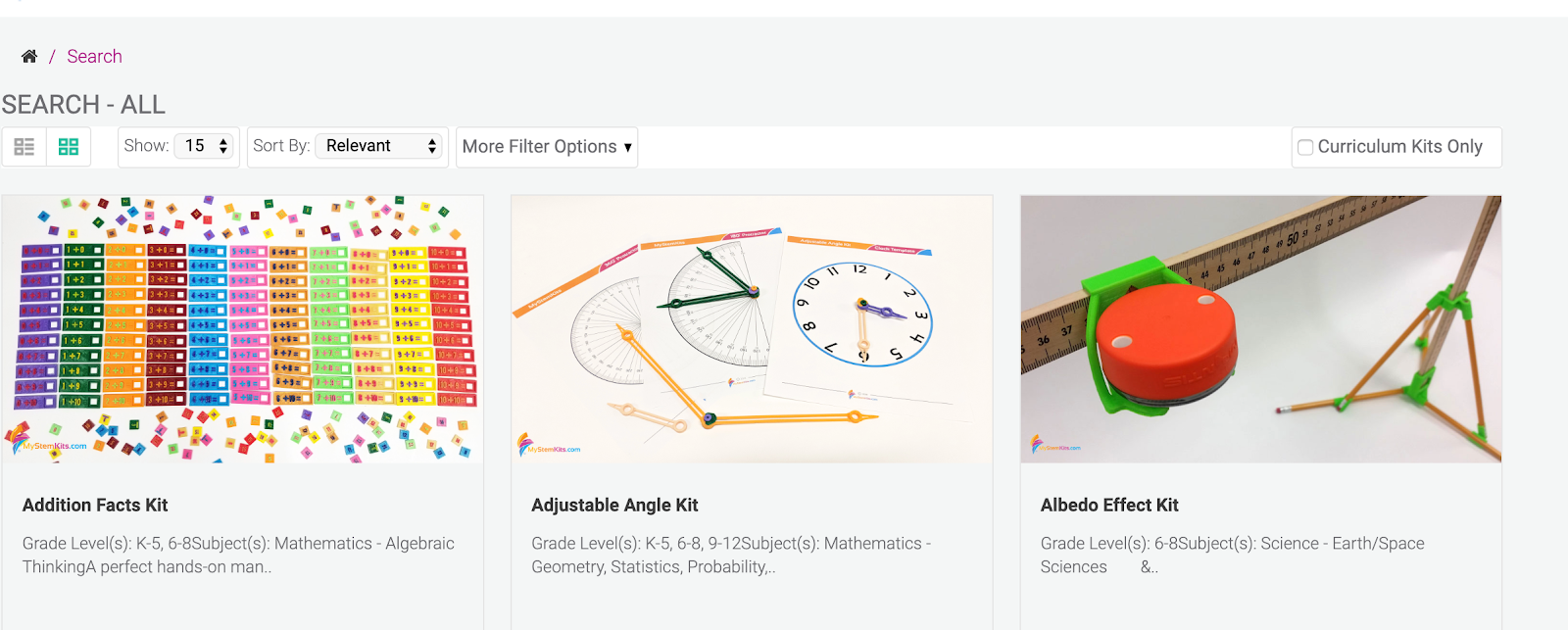Open the Adjustable Angle Kit title
Image resolution: width=1568 pixels, height=630 pixels.
point(614,506)
